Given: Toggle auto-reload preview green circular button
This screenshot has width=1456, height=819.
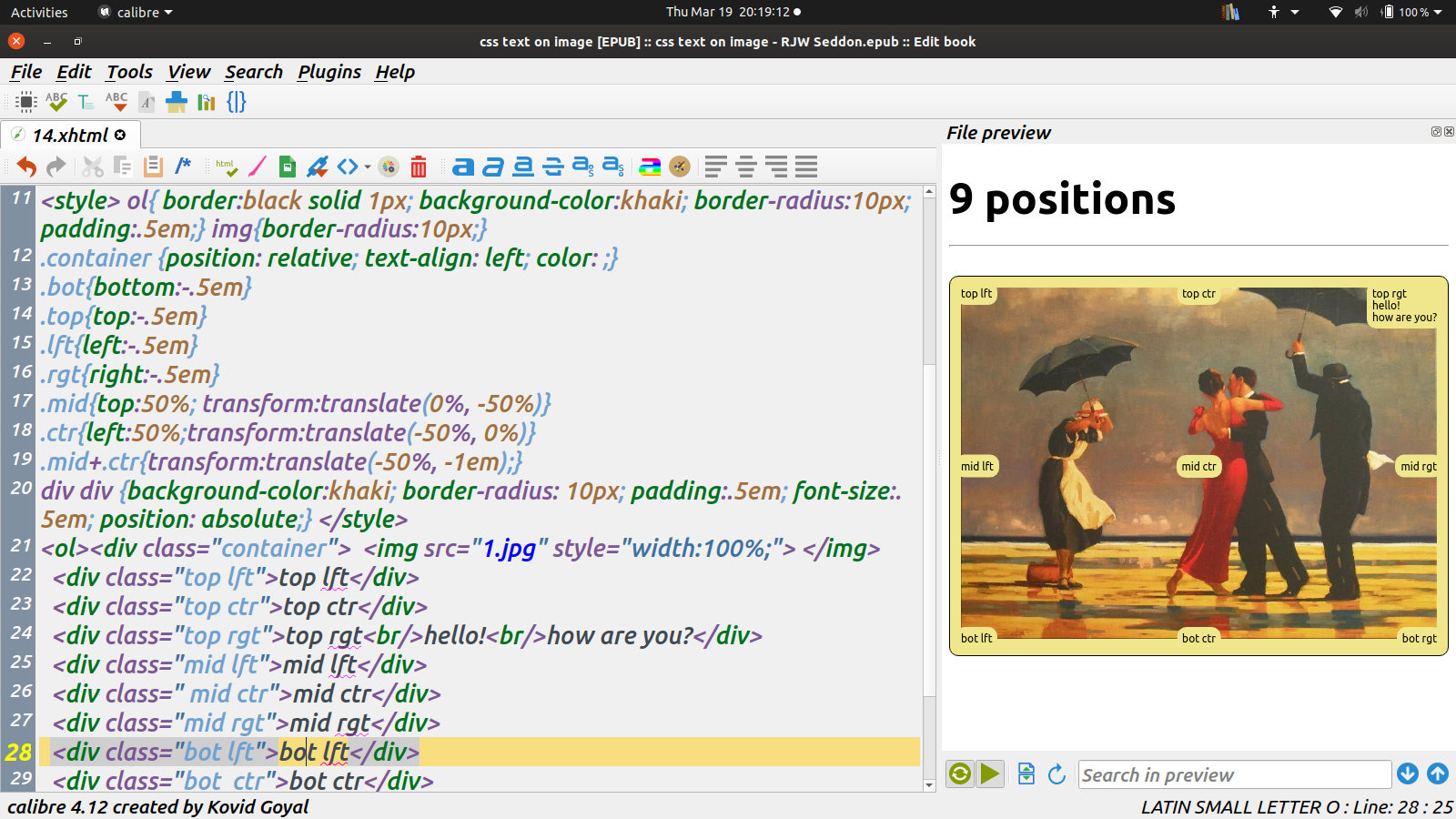Looking at the screenshot, I should (960, 773).
